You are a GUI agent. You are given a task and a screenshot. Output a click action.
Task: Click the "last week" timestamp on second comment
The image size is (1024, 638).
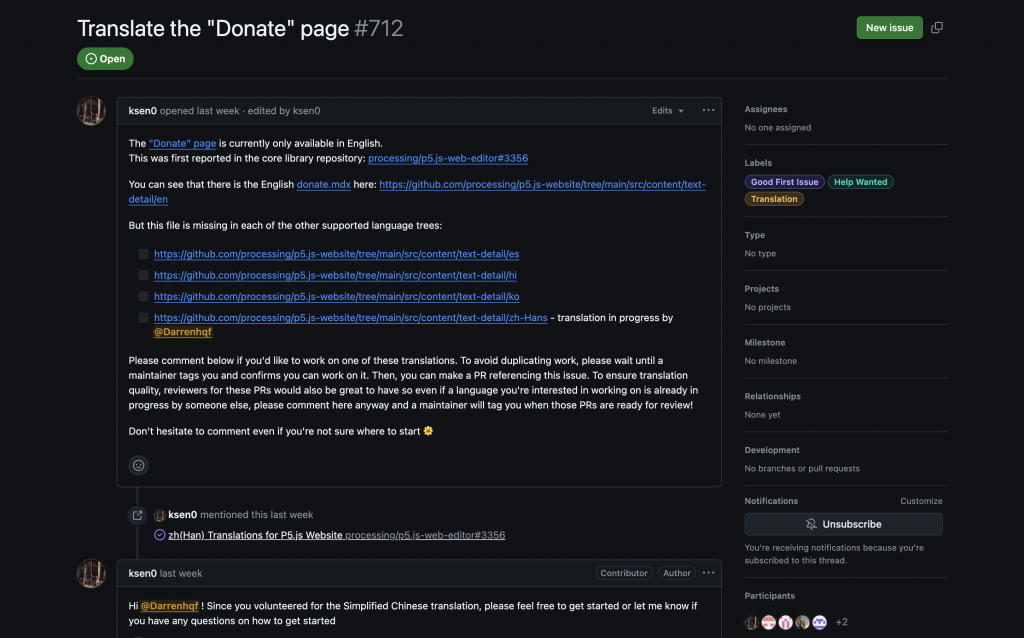(x=181, y=573)
